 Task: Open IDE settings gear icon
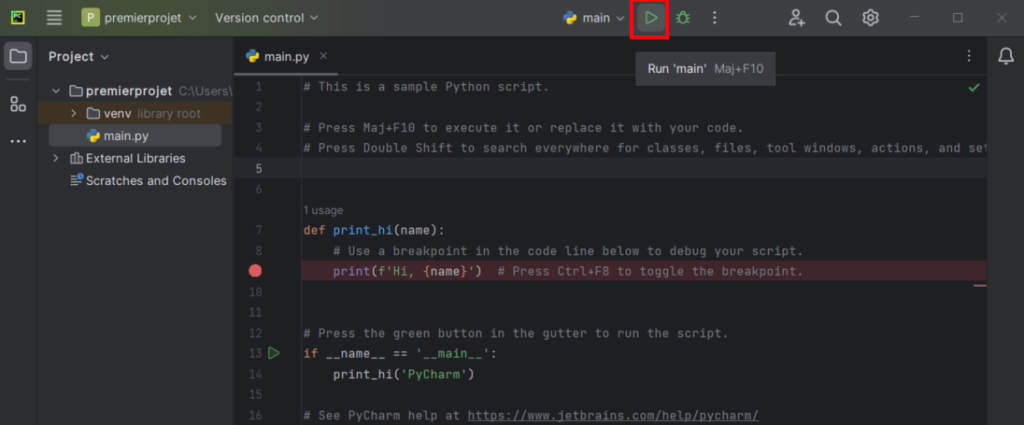click(x=871, y=18)
